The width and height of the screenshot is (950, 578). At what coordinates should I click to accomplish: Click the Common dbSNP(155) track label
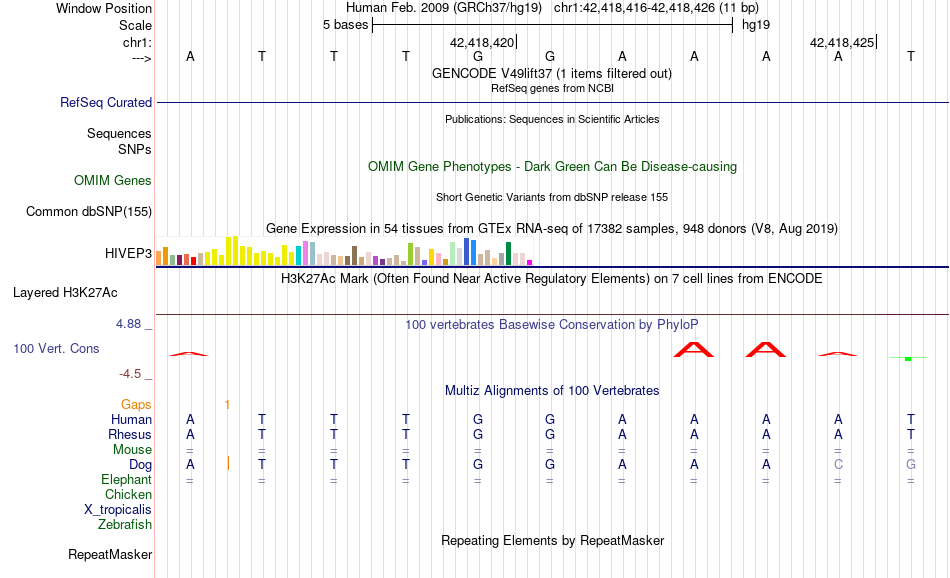click(88, 211)
